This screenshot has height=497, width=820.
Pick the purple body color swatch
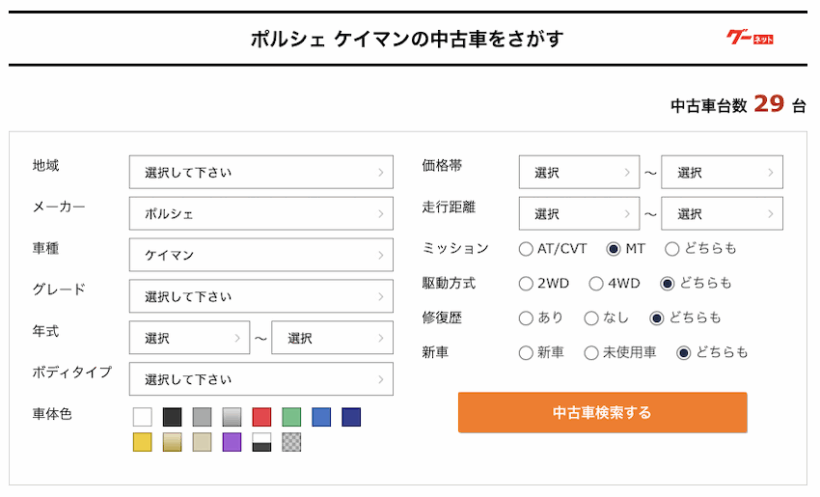(x=232, y=442)
